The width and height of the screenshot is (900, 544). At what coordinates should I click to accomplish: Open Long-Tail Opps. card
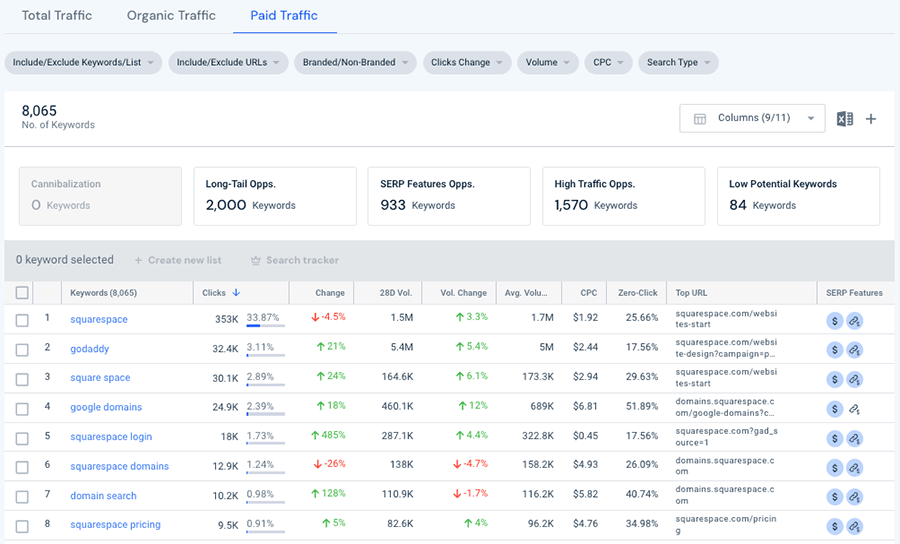tap(275, 196)
